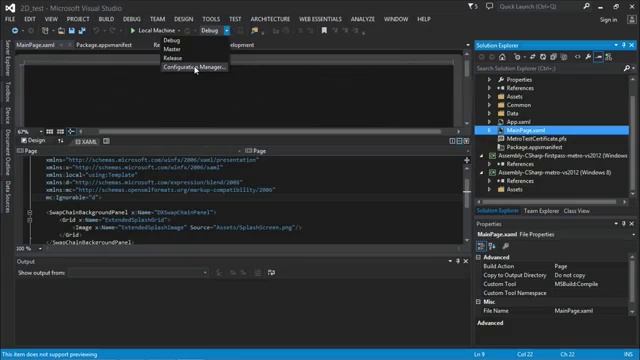This screenshot has width=640, height=360.
Task: Switch to the XAML view tab
Action: 86,142
